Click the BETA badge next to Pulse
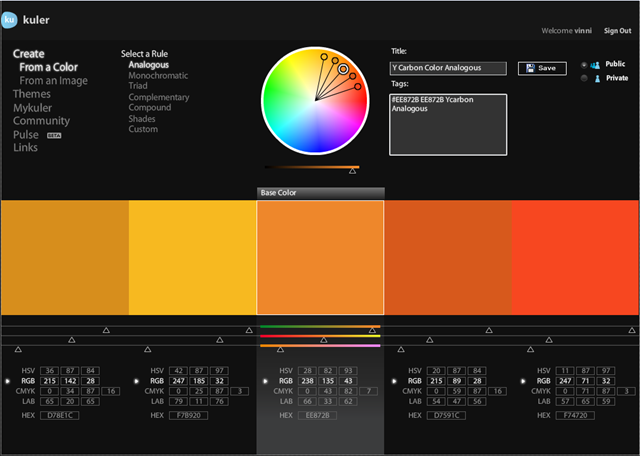 [54, 136]
